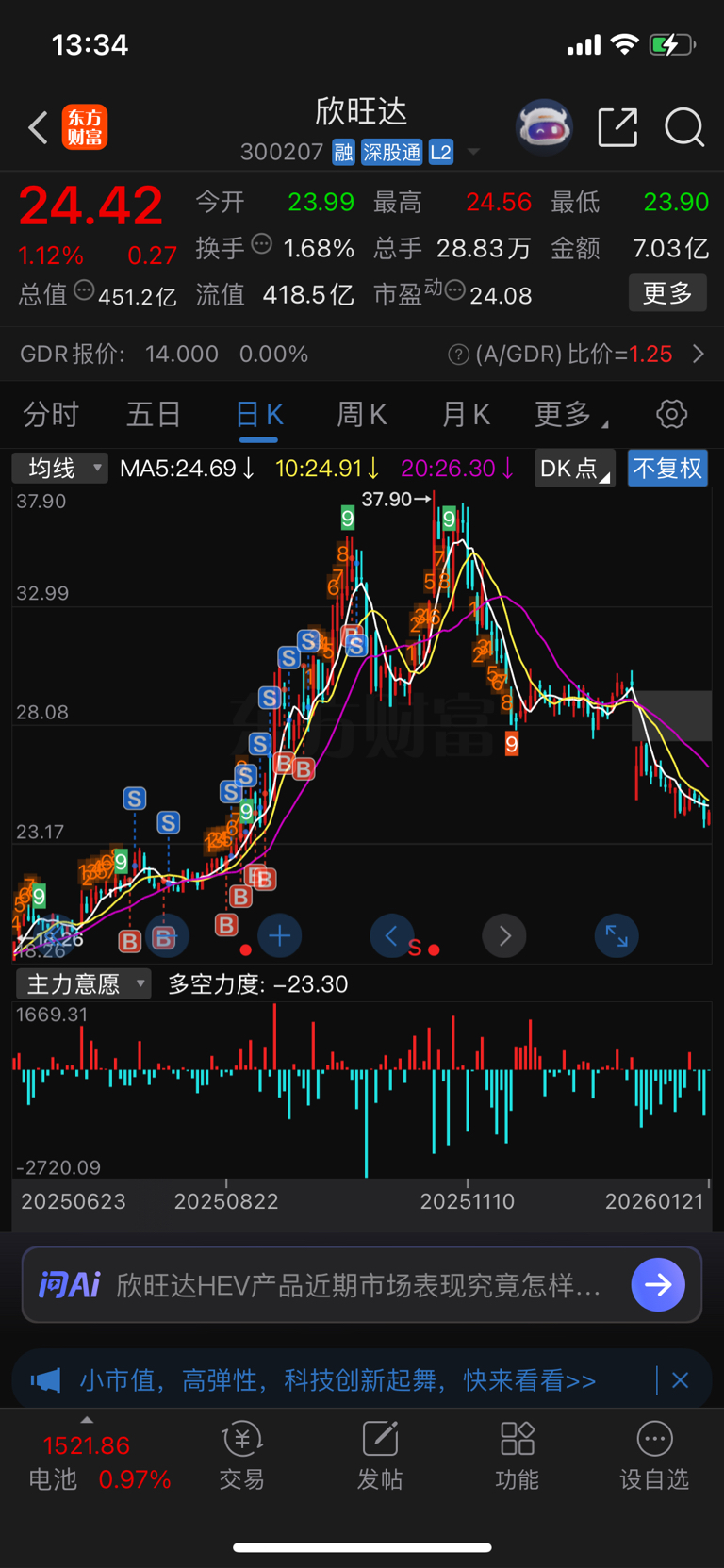Viewport: 724px width, 1568px height.
Task: Tap the 最低 23.90 value
Action: point(676,203)
